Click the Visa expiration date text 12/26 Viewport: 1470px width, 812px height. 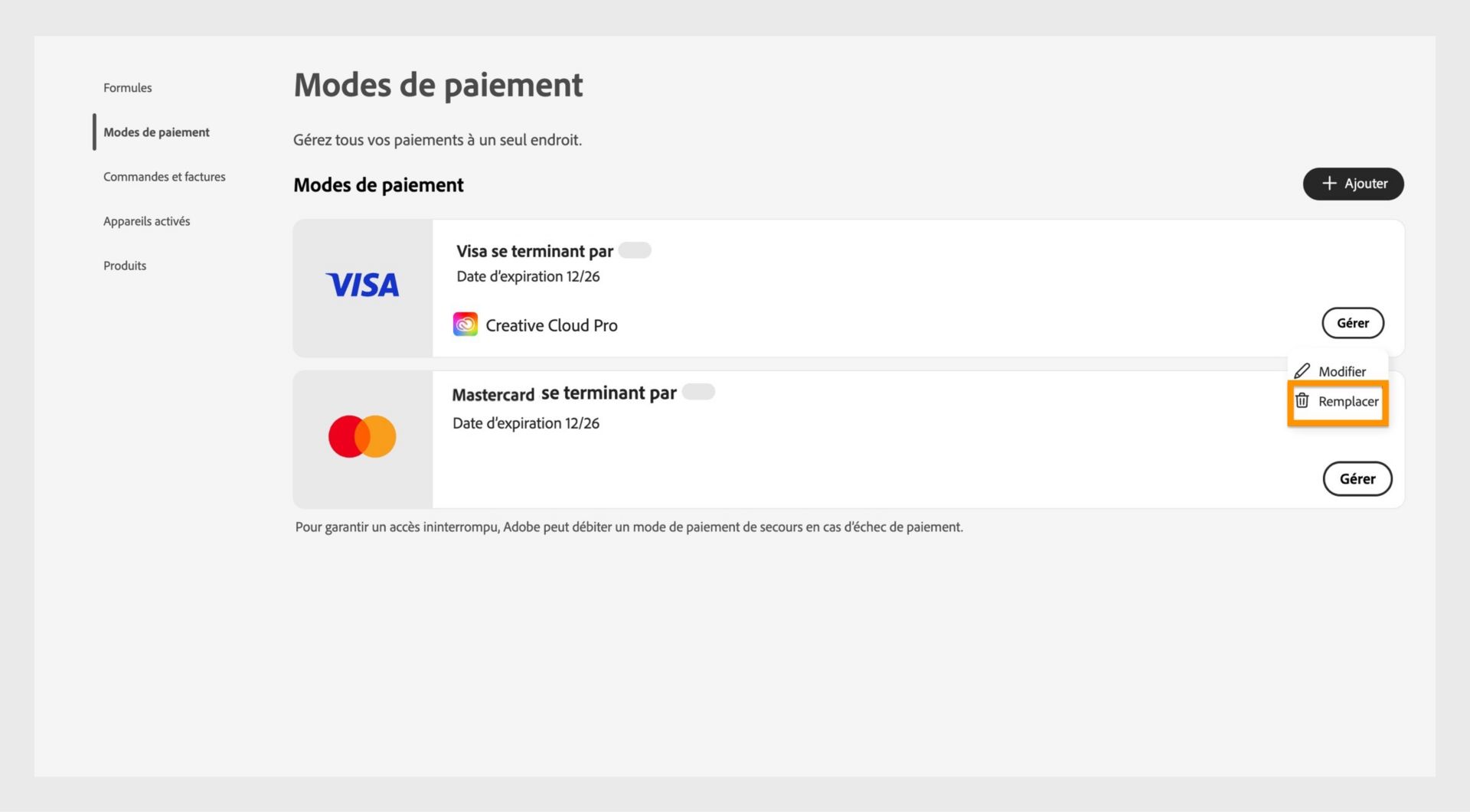point(528,276)
